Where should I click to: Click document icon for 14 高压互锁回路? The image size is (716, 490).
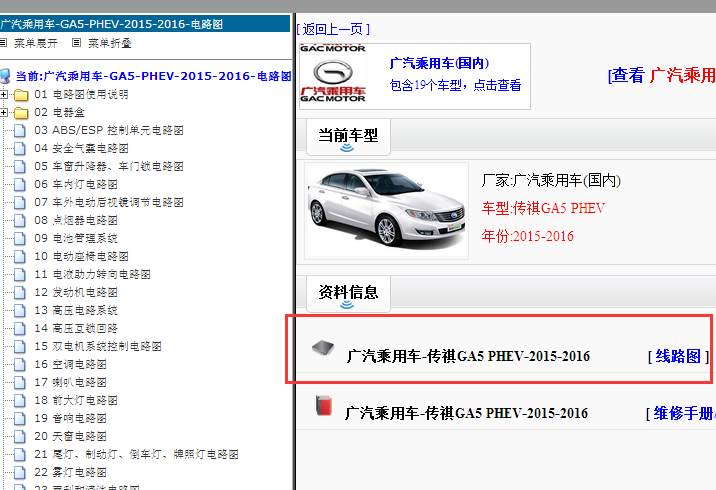pos(20,328)
